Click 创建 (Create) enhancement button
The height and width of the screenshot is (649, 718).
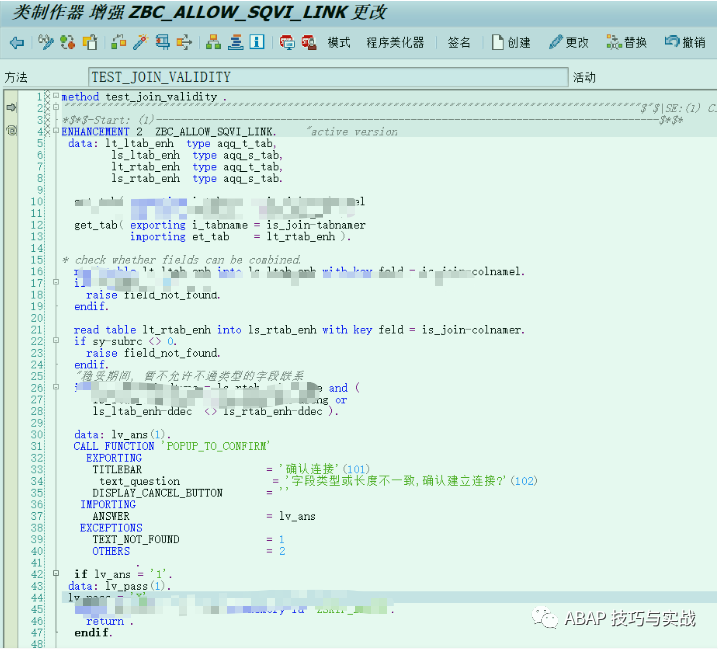511,43
